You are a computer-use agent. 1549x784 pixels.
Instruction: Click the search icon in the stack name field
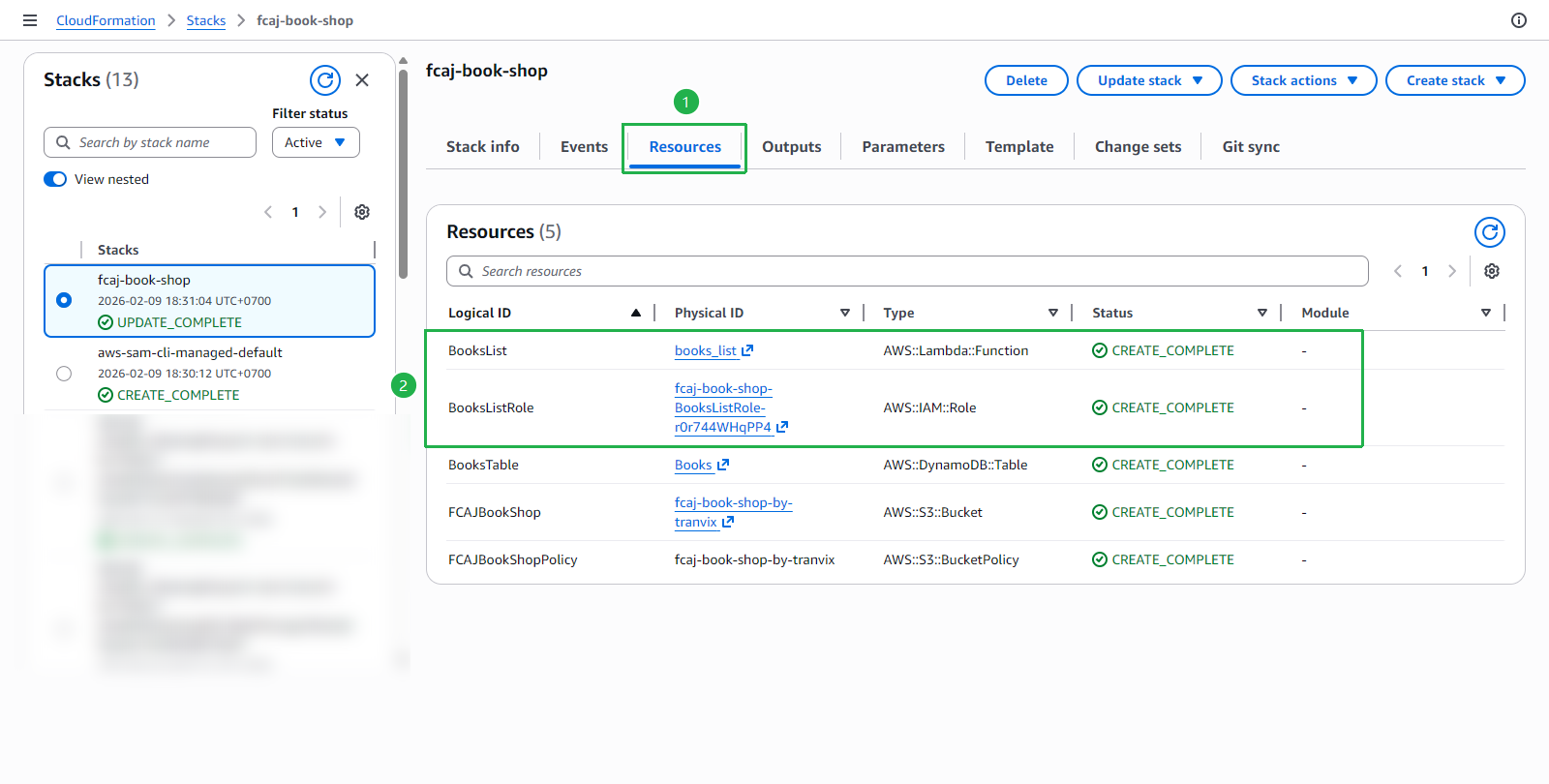[x=63, y=142]
